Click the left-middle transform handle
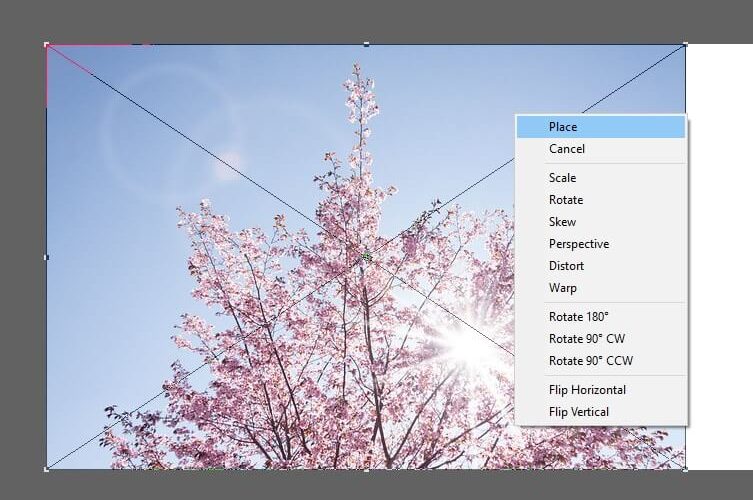 [x=47, y=257]
